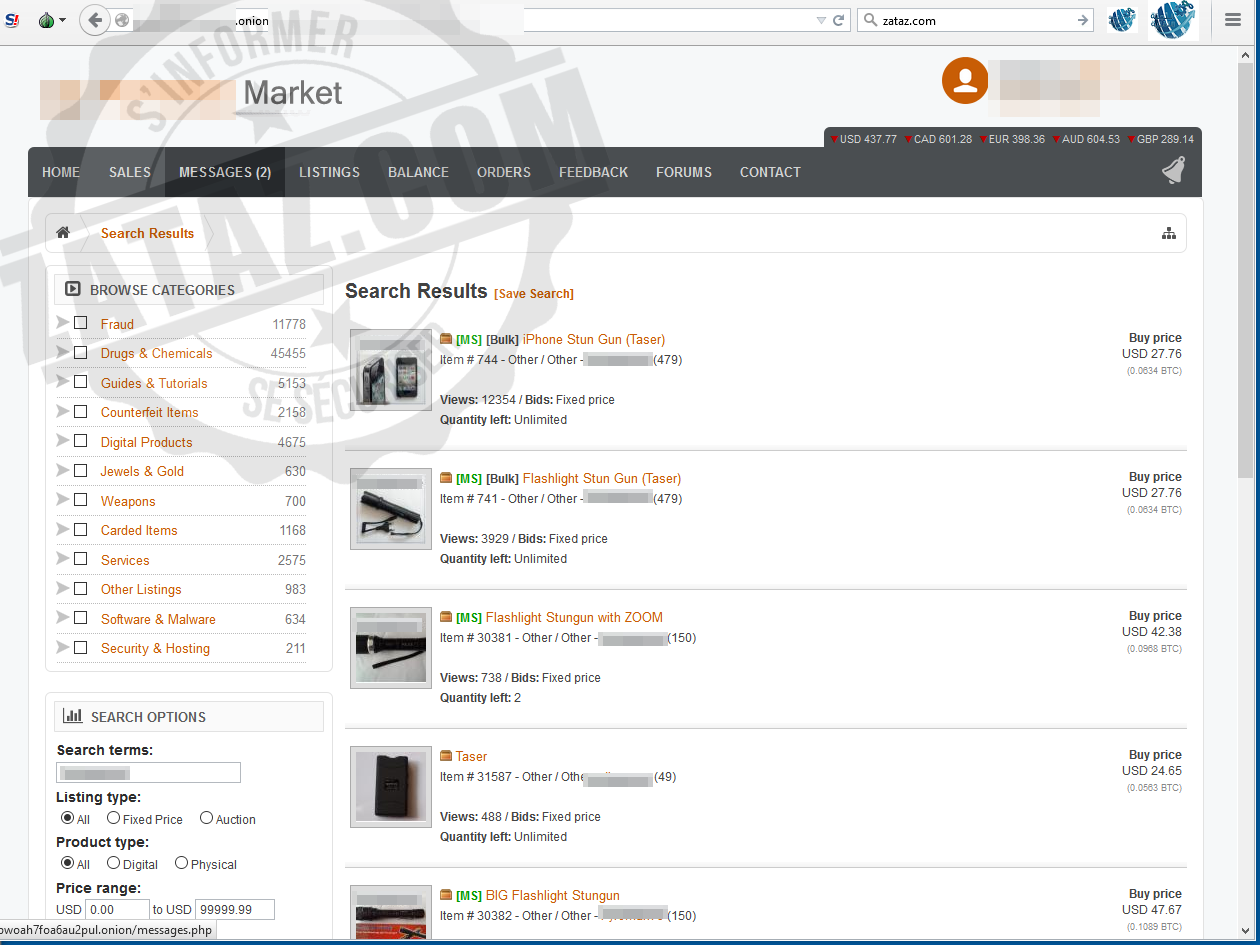Screen dimensions: 1260x945
Task: Open the CONTACT nav tab
Action: click(x=770, y=172)
